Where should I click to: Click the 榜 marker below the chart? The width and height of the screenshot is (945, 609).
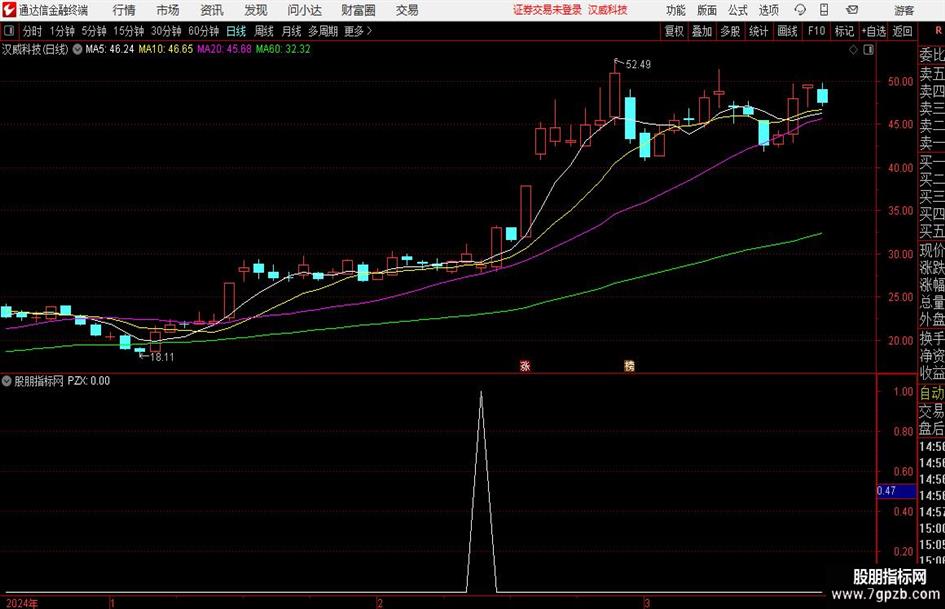pyautogui.click(x=629, y=365)
